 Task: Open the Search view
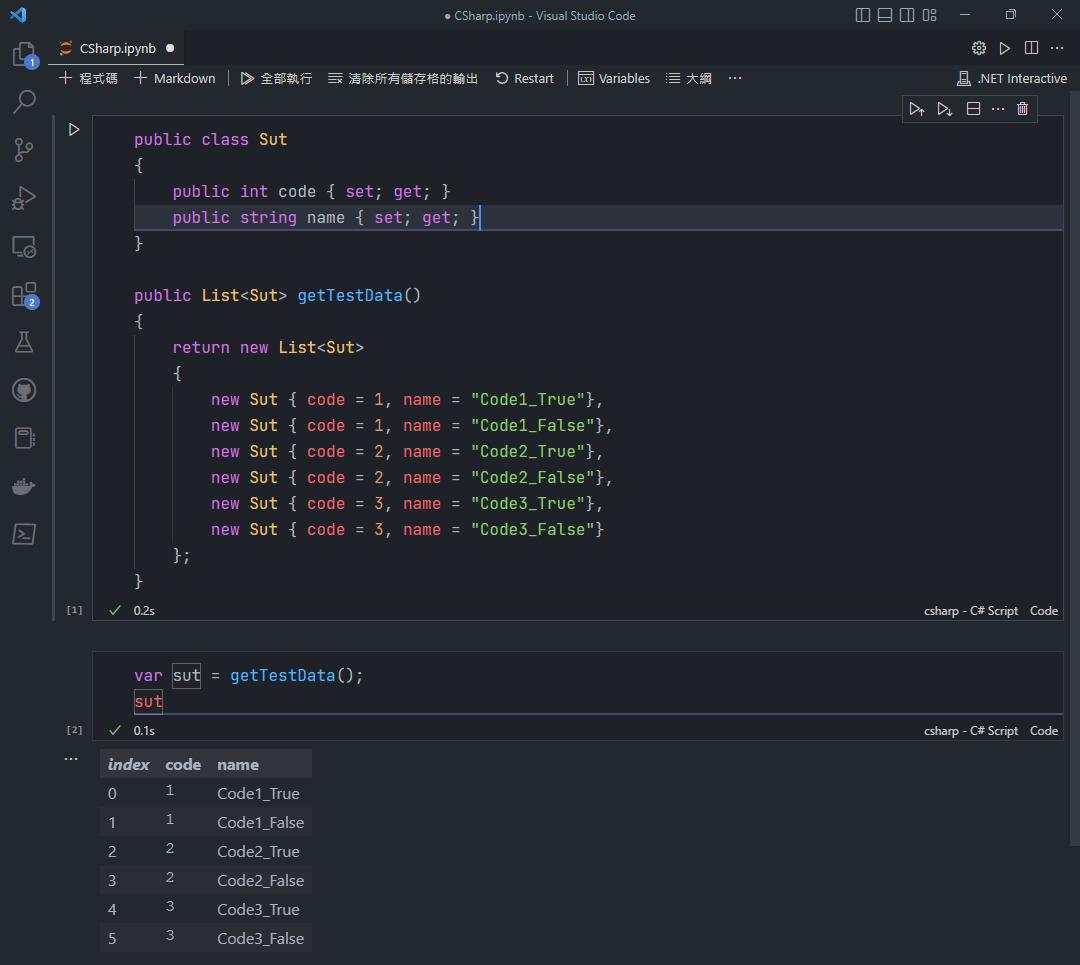24,101
